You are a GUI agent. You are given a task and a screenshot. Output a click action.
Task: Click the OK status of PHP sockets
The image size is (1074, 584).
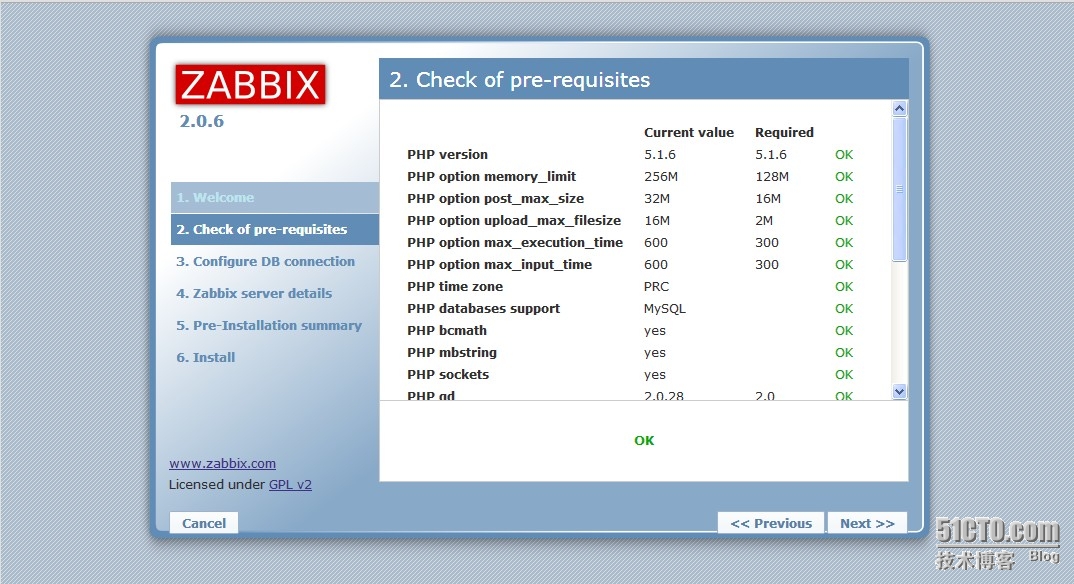coord(844,374)
